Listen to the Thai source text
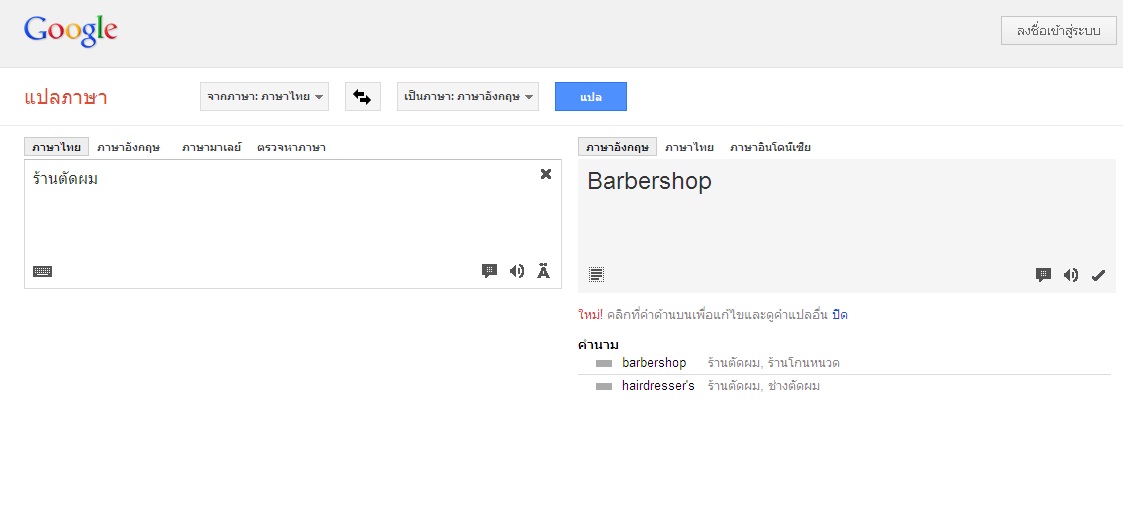This screenshot has width=1123, height=518. pyautogui.click(x=516, y=271)
